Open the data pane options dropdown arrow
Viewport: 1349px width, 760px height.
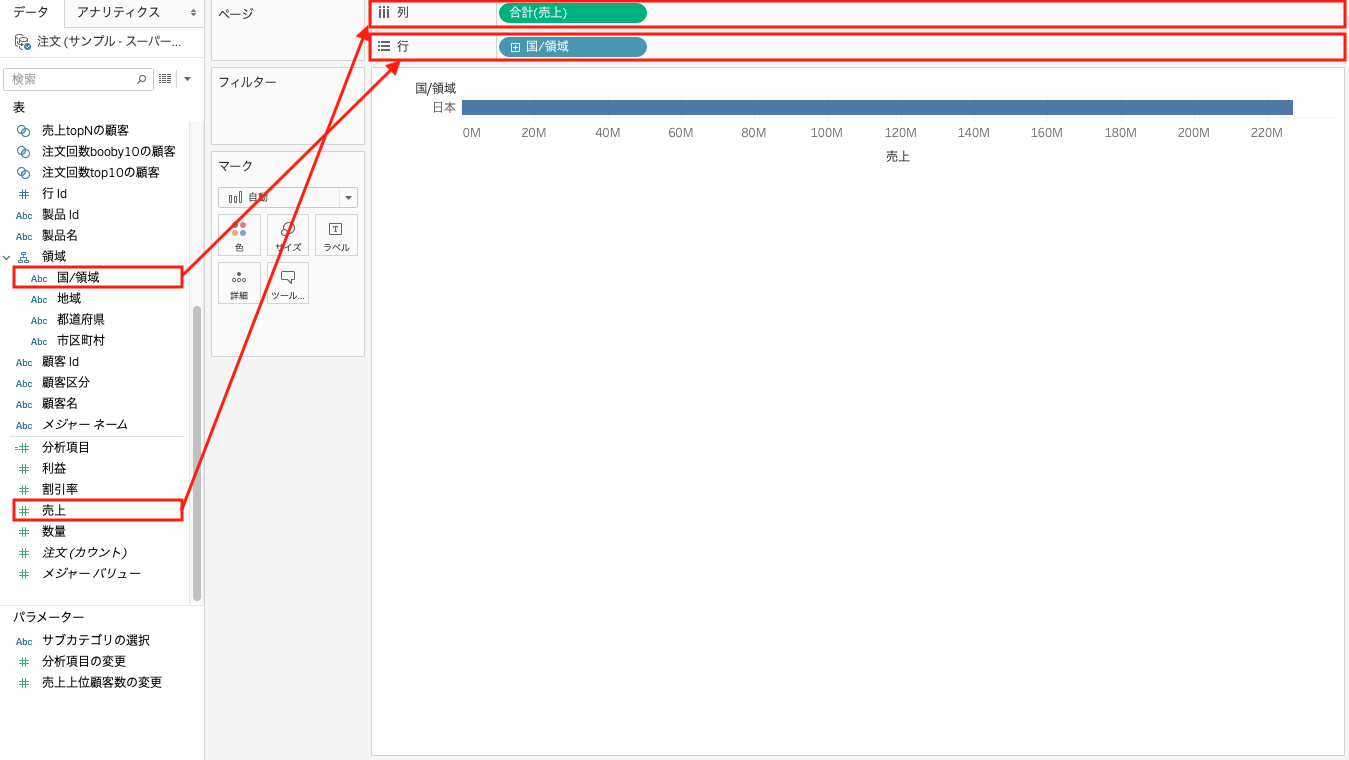pos(187,79)
